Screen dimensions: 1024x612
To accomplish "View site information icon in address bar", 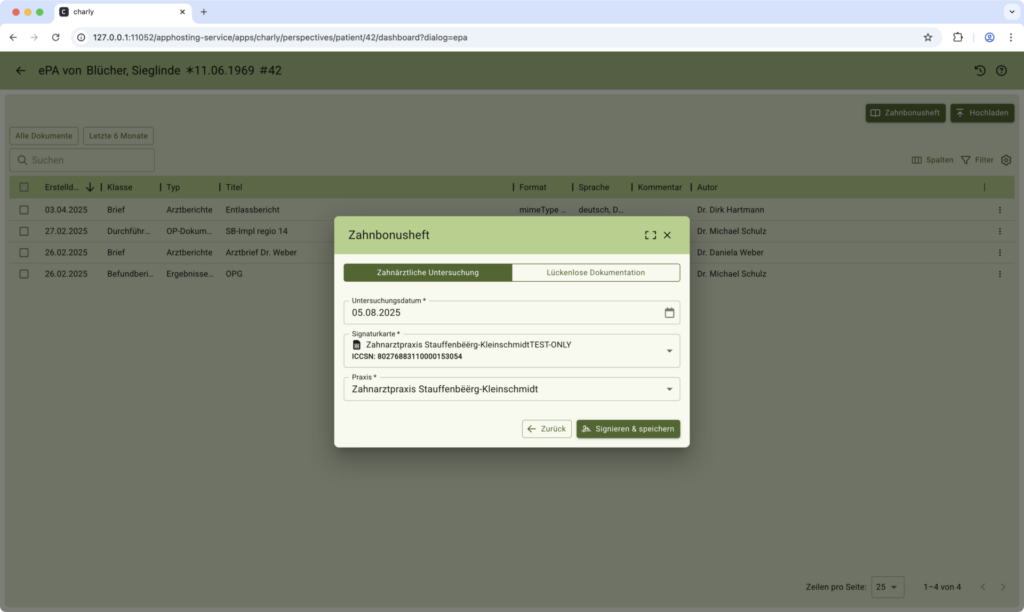I will (x=81, y=37).
